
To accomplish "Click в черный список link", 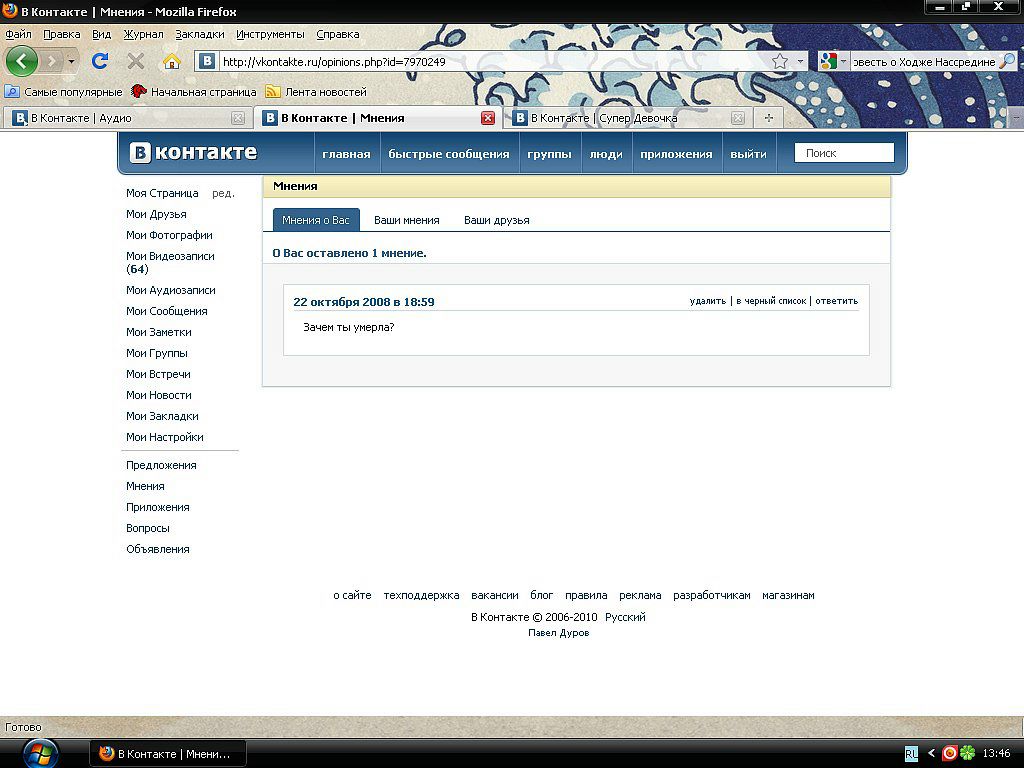I will [x=771, y=301].
